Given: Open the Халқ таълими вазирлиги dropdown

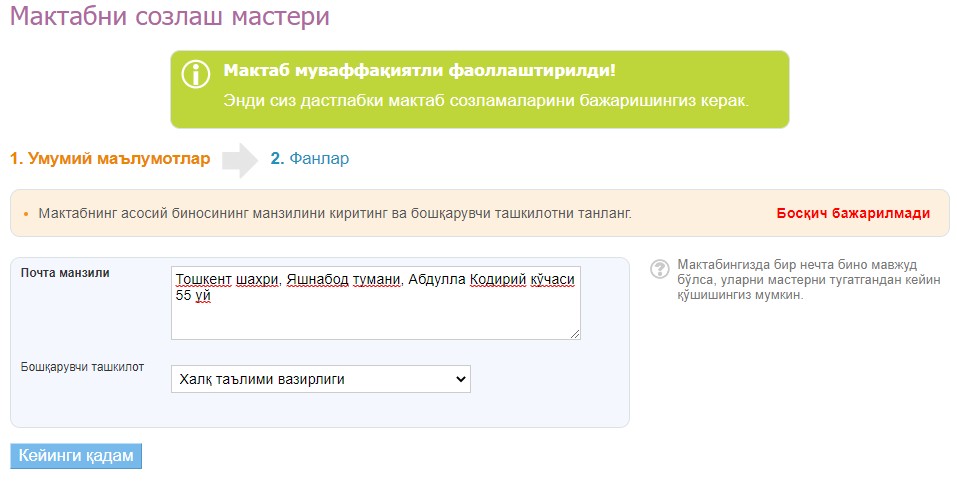Looking at the screenshot, I should pos(320,379).
